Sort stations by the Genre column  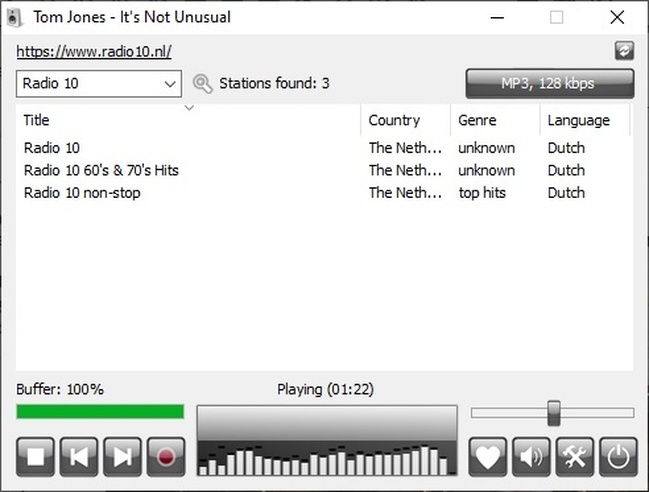pyautogui.click(x=495, y=120)
